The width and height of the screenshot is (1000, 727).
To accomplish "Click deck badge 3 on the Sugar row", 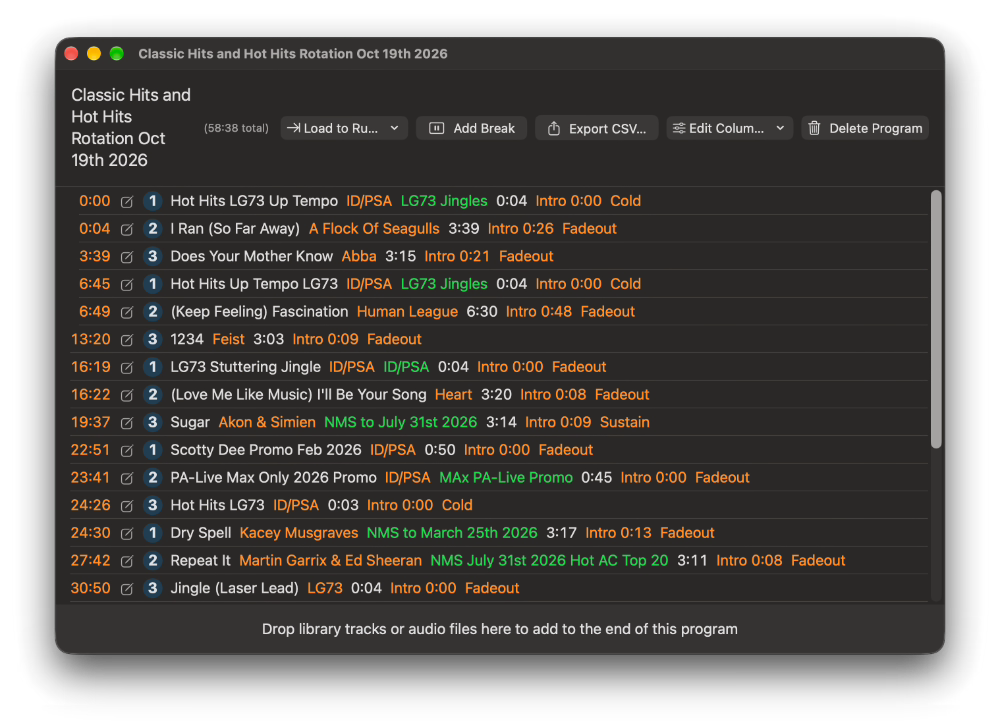I will click(x=152, y=422).
